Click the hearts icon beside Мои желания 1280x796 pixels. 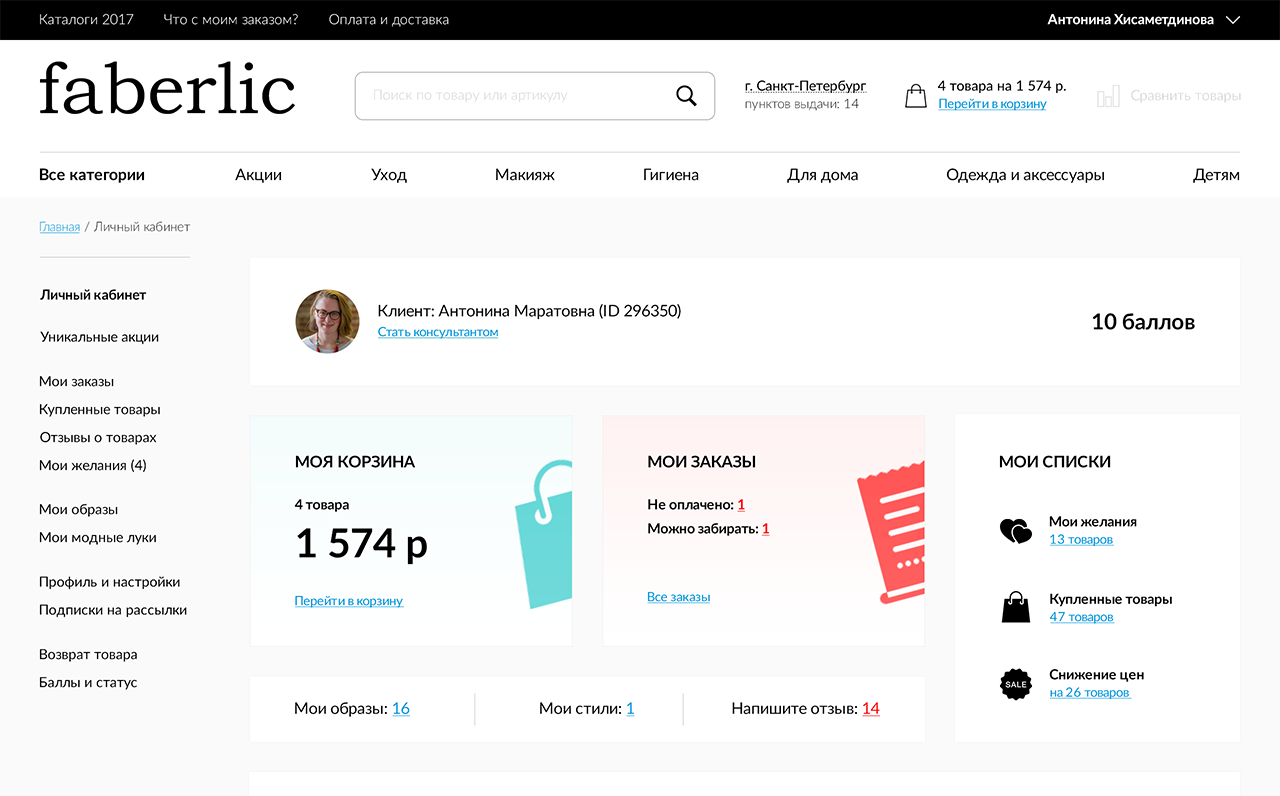pyautogui.click(x=1016, y=531)
